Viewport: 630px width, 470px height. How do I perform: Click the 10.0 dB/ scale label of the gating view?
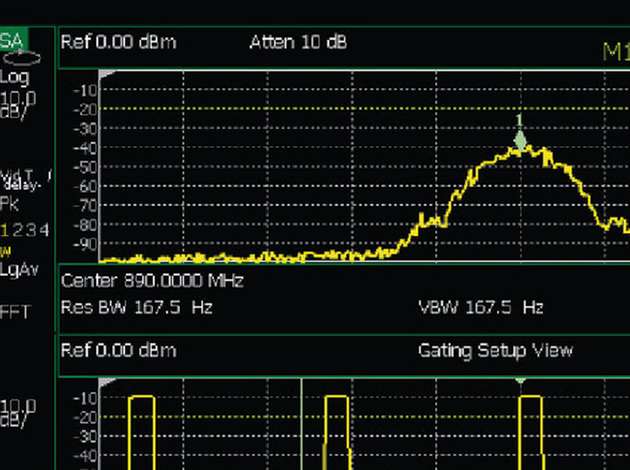pos(18,413)
